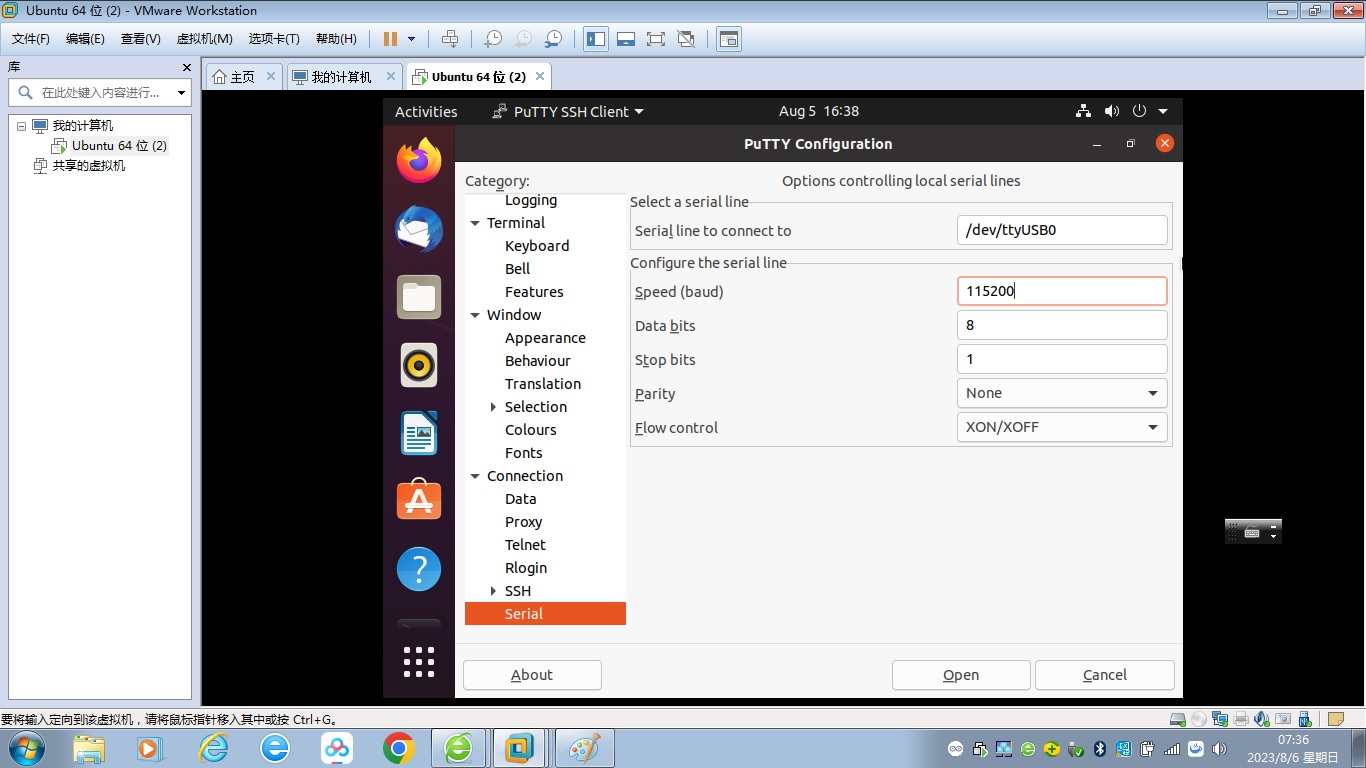The image size is (1366, 768).
Task: Select Keyboard in the category tree
Action: (537, 246)
